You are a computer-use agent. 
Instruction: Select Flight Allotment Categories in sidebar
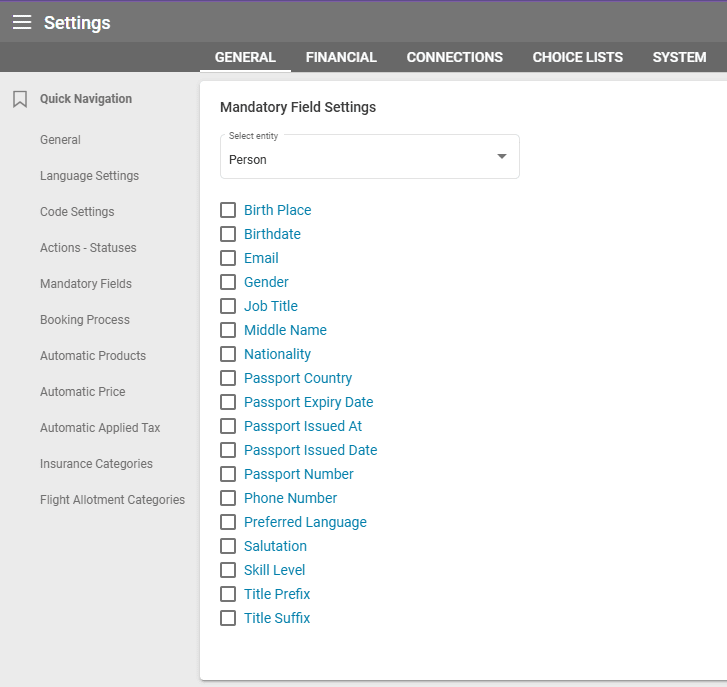(112, 500)
